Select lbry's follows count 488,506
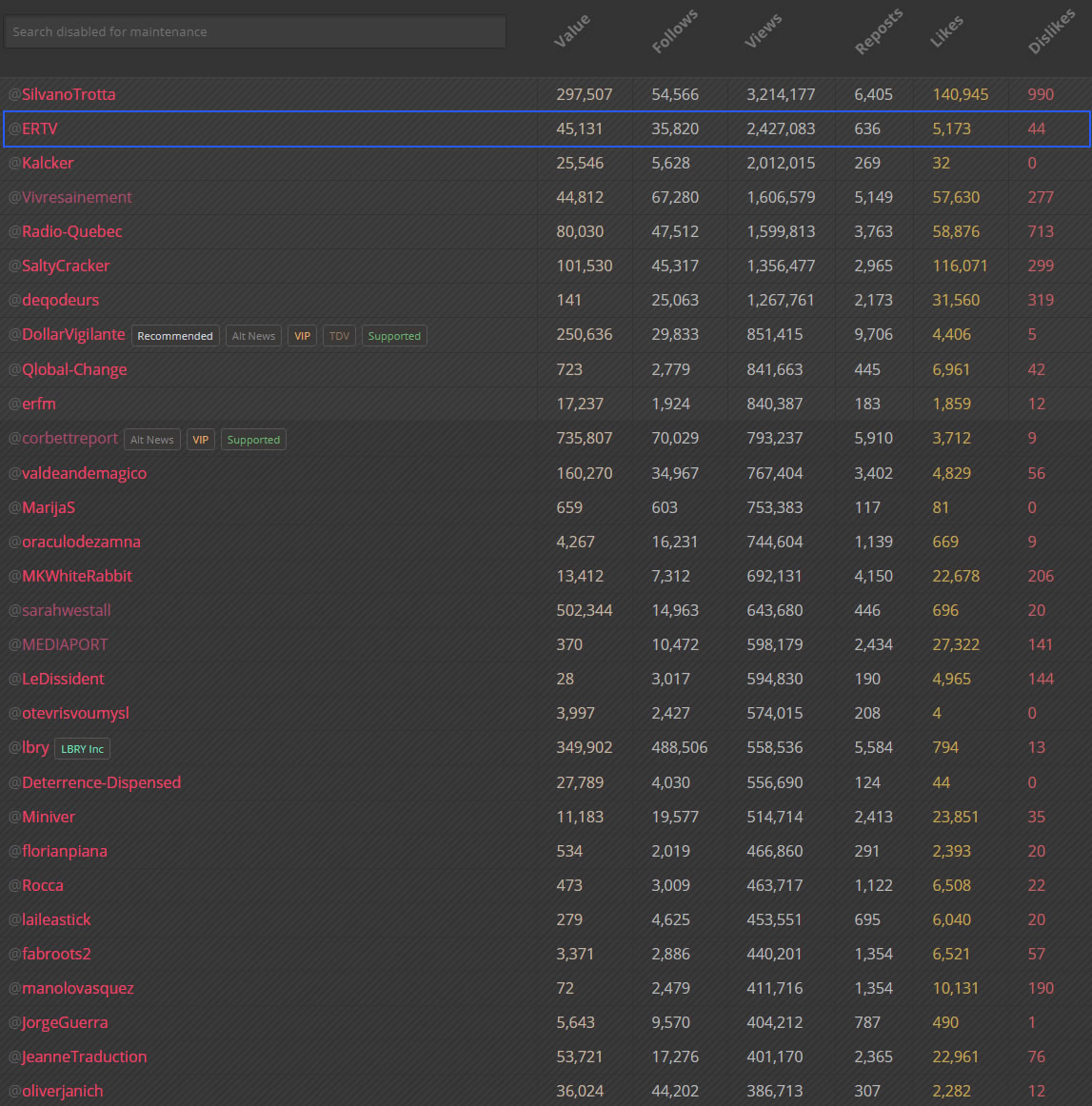 click(680, 748)
